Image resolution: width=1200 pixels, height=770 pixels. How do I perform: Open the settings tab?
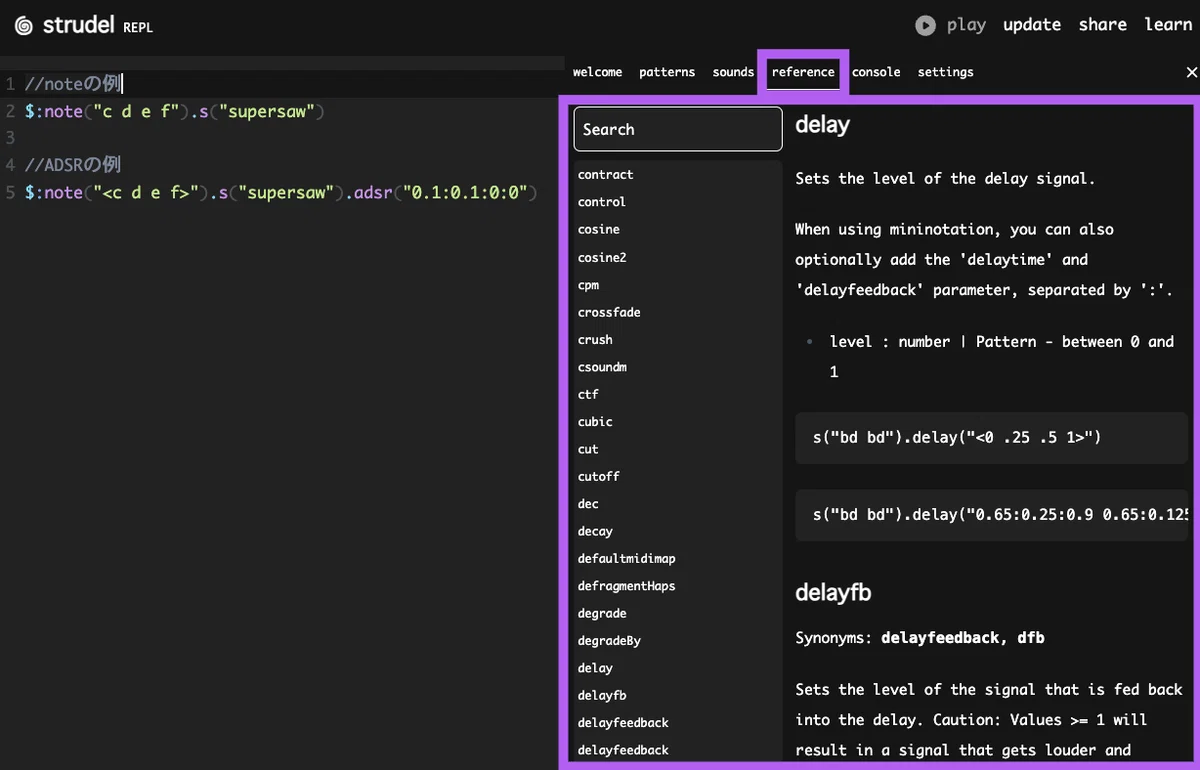pos(945,72)
